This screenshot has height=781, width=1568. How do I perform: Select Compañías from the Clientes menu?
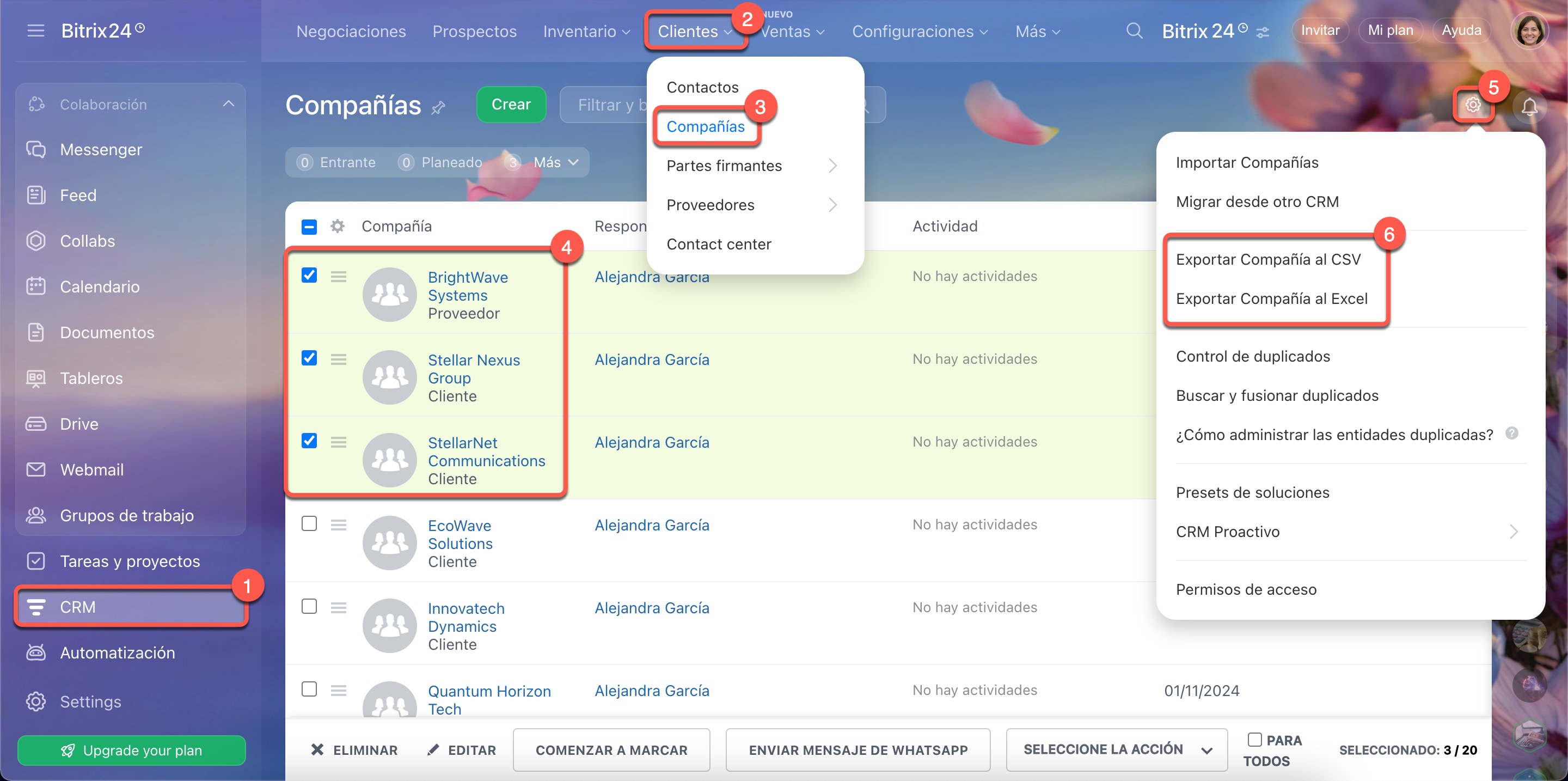coord(706,126)
